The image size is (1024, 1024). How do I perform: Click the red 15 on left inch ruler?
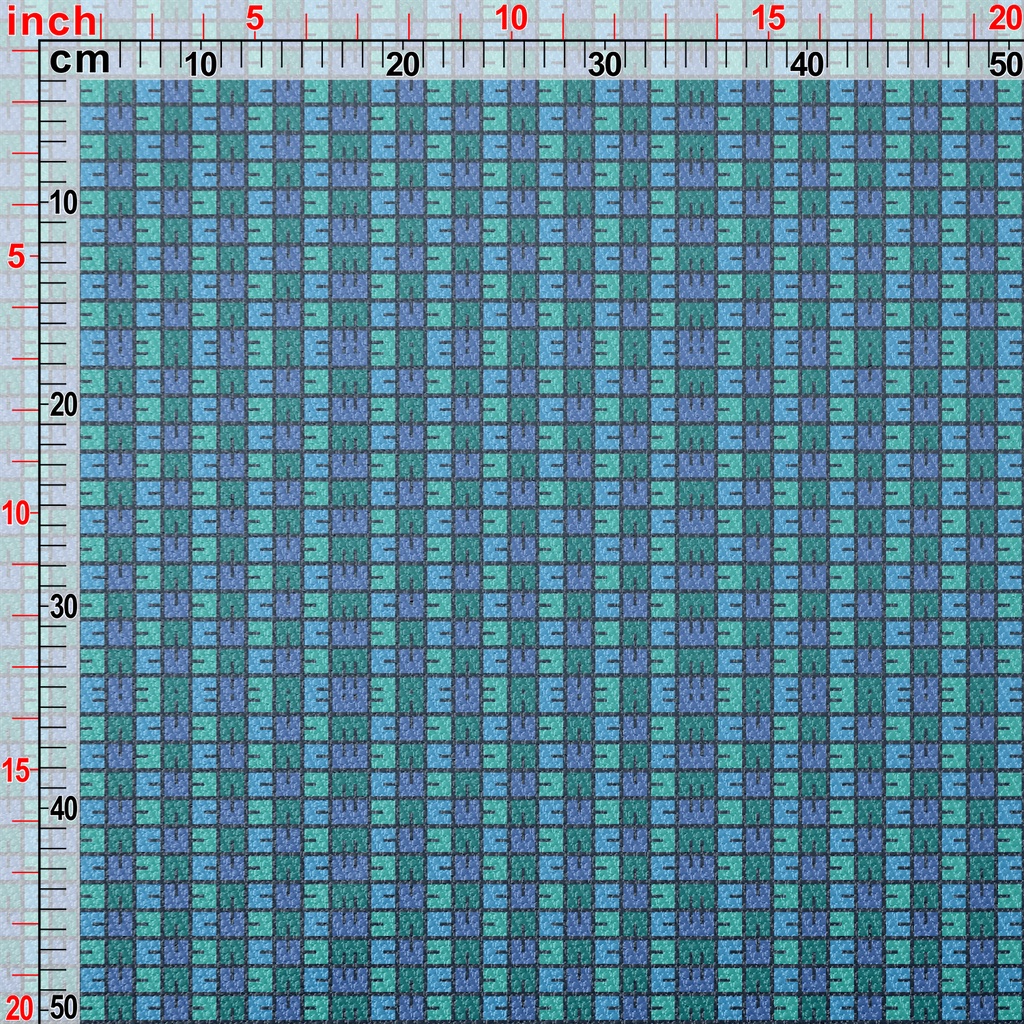(x=16, y=772)
